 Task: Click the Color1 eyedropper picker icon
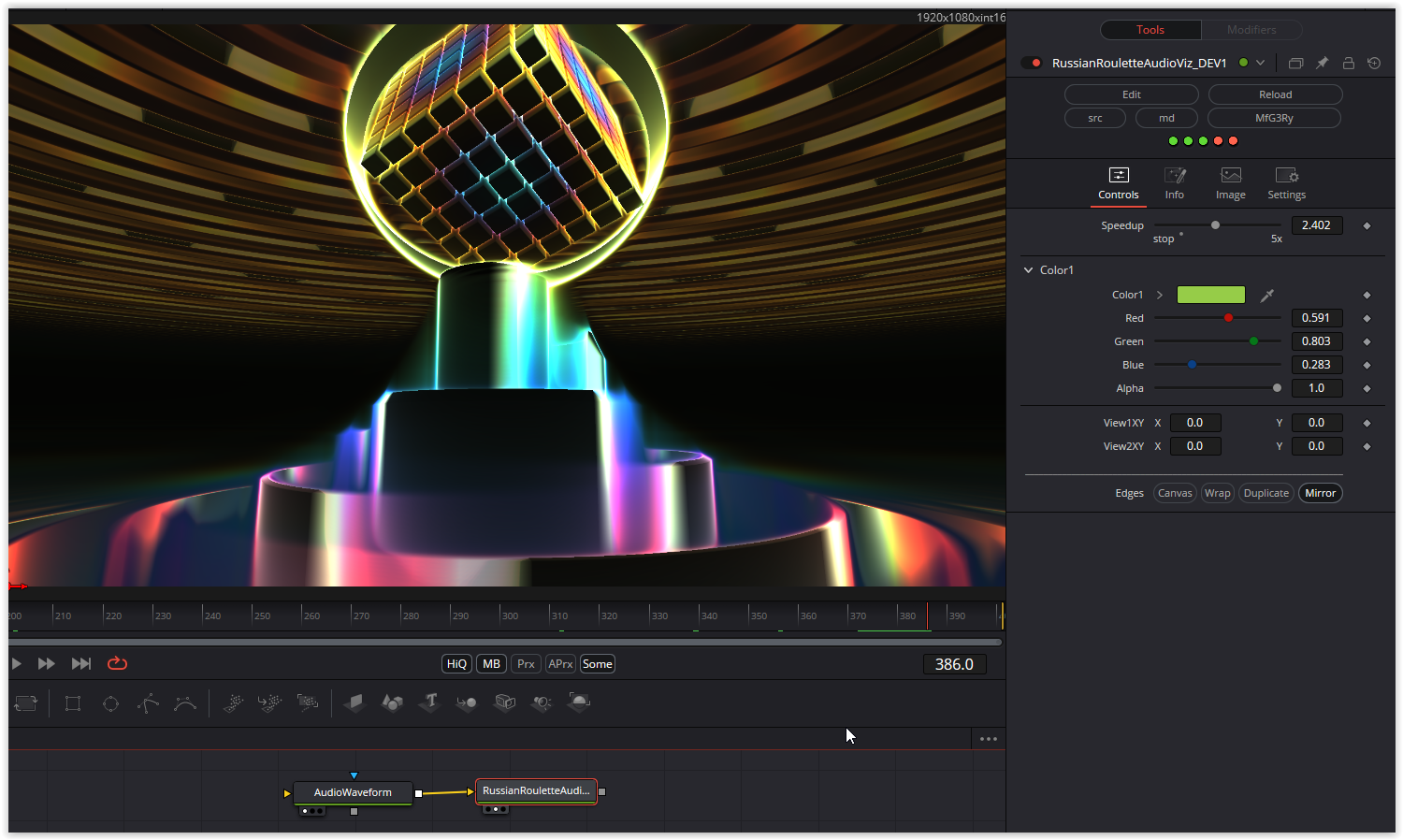1267,295
